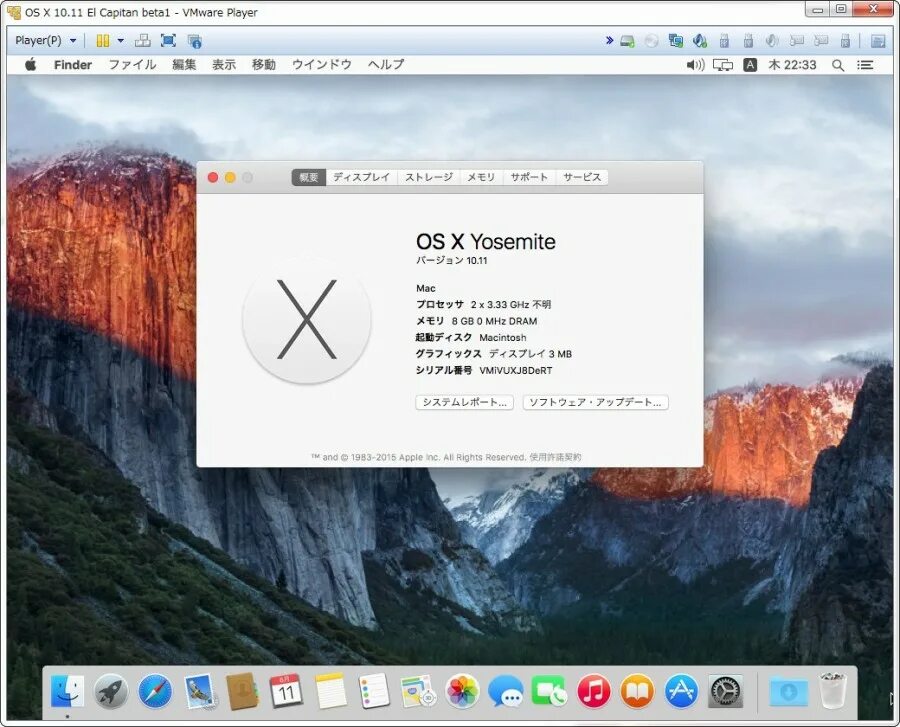
Task: Switch to the ディスプレイ tab
Action: 362,177
